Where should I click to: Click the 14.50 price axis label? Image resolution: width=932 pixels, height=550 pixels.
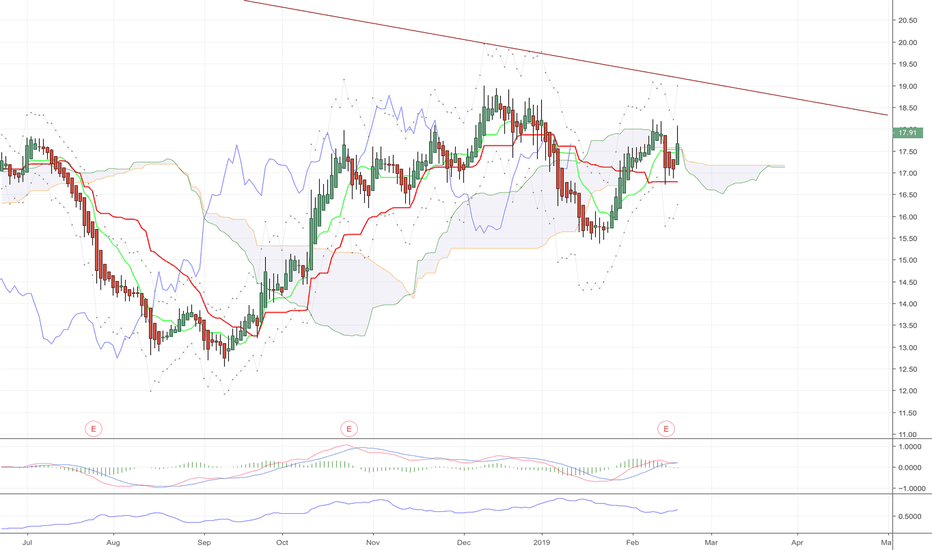[907, 282]
